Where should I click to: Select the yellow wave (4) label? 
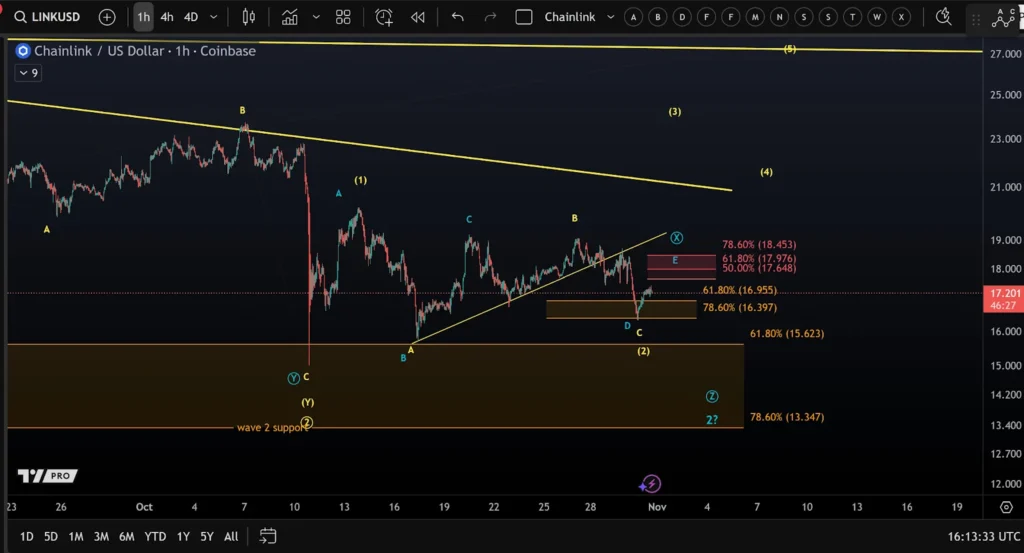766,172
